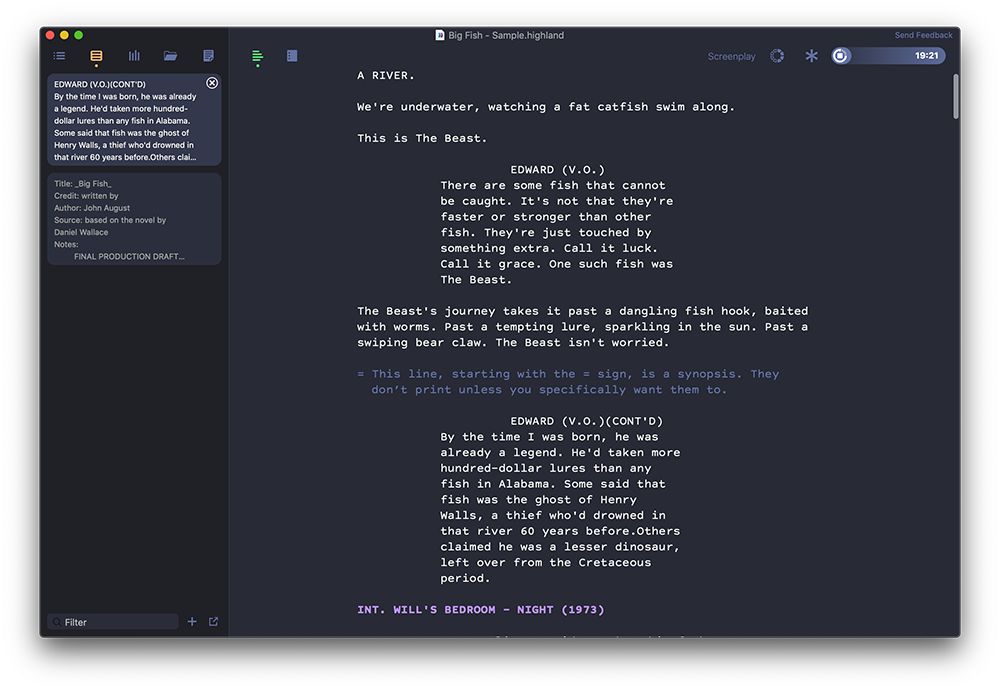Click the export pop-out icon beside plus
This screenshot has height=690, width=1000.
point(213,622)
